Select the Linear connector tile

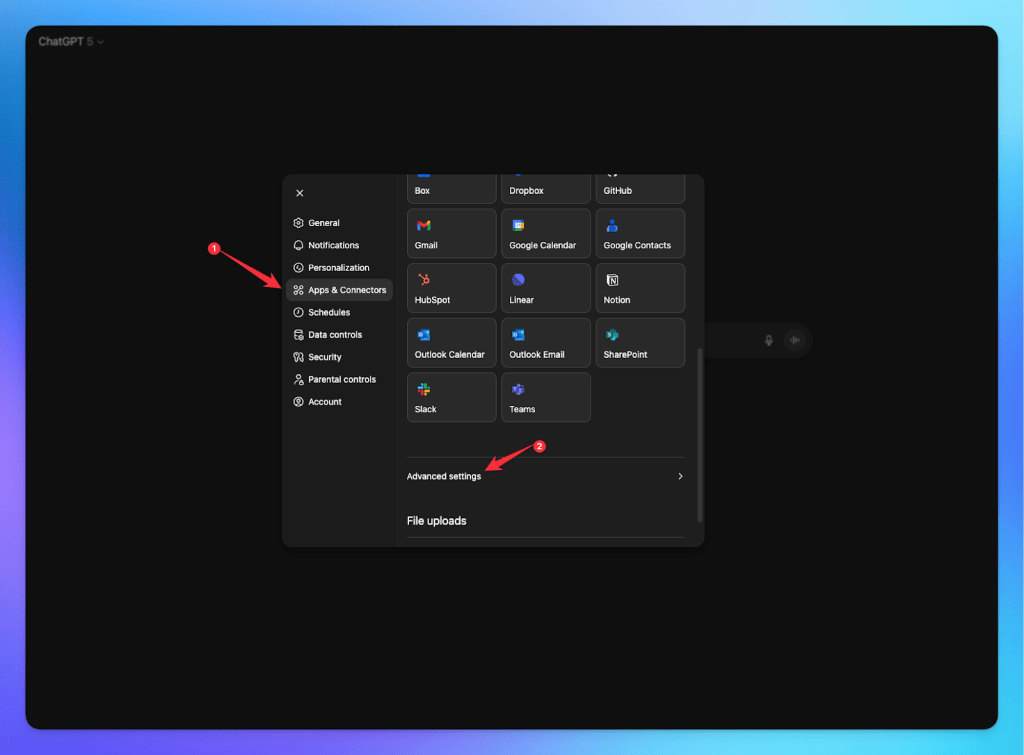pyautogui.click(x=545, y=288)
